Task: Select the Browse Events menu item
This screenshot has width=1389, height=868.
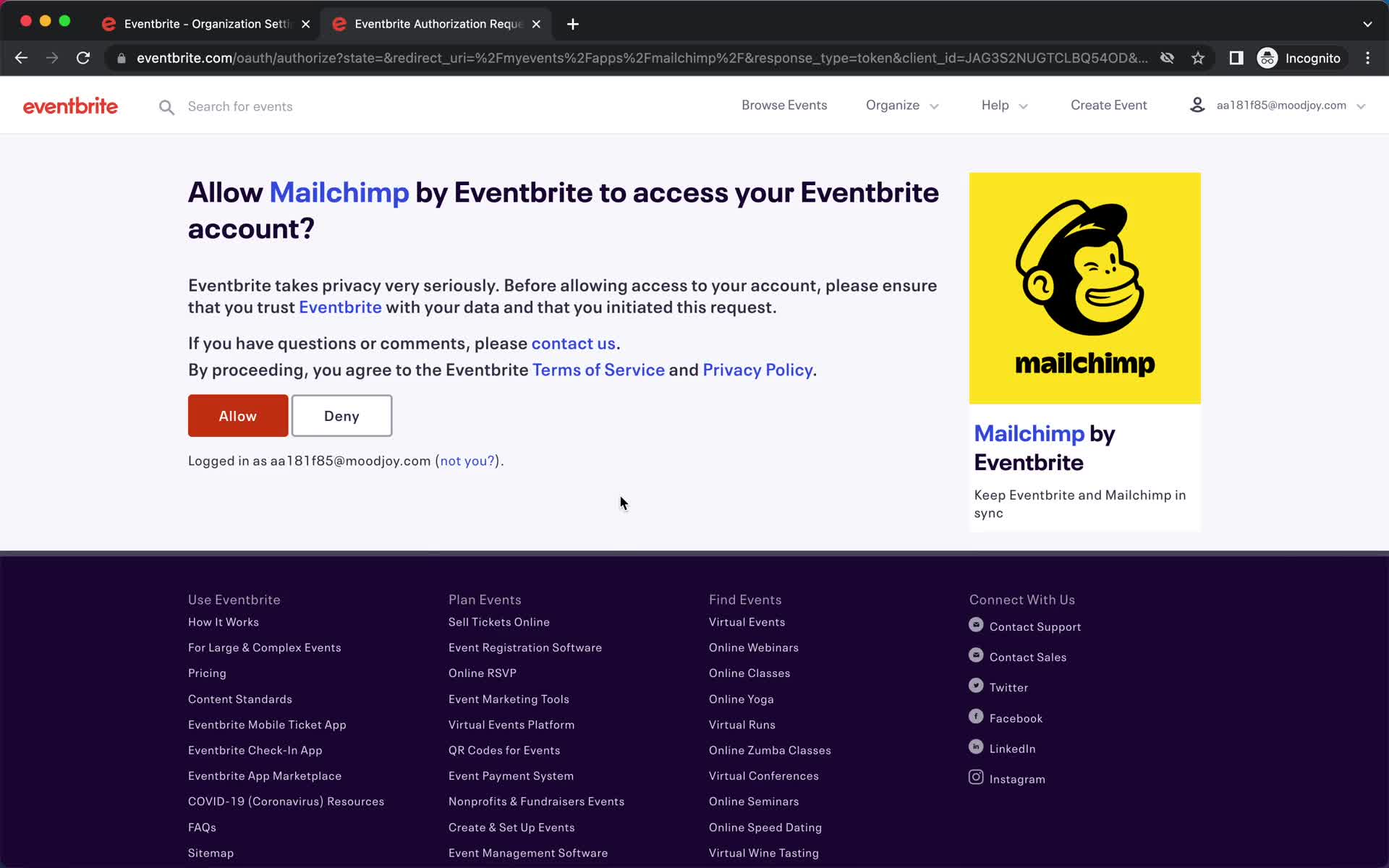Action: point(784,105)
